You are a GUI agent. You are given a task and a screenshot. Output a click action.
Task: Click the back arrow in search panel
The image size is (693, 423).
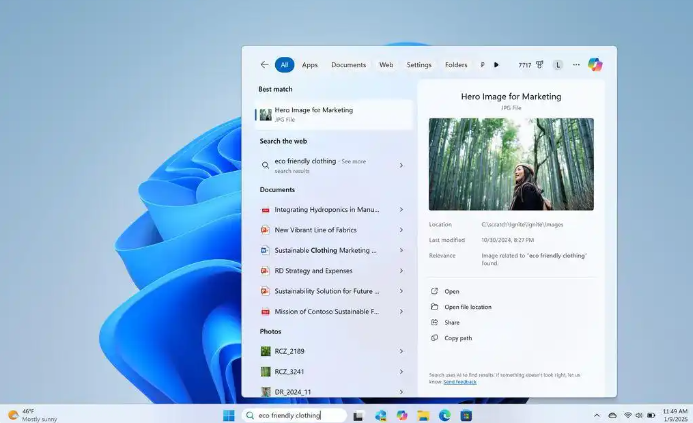click(264, 65)
